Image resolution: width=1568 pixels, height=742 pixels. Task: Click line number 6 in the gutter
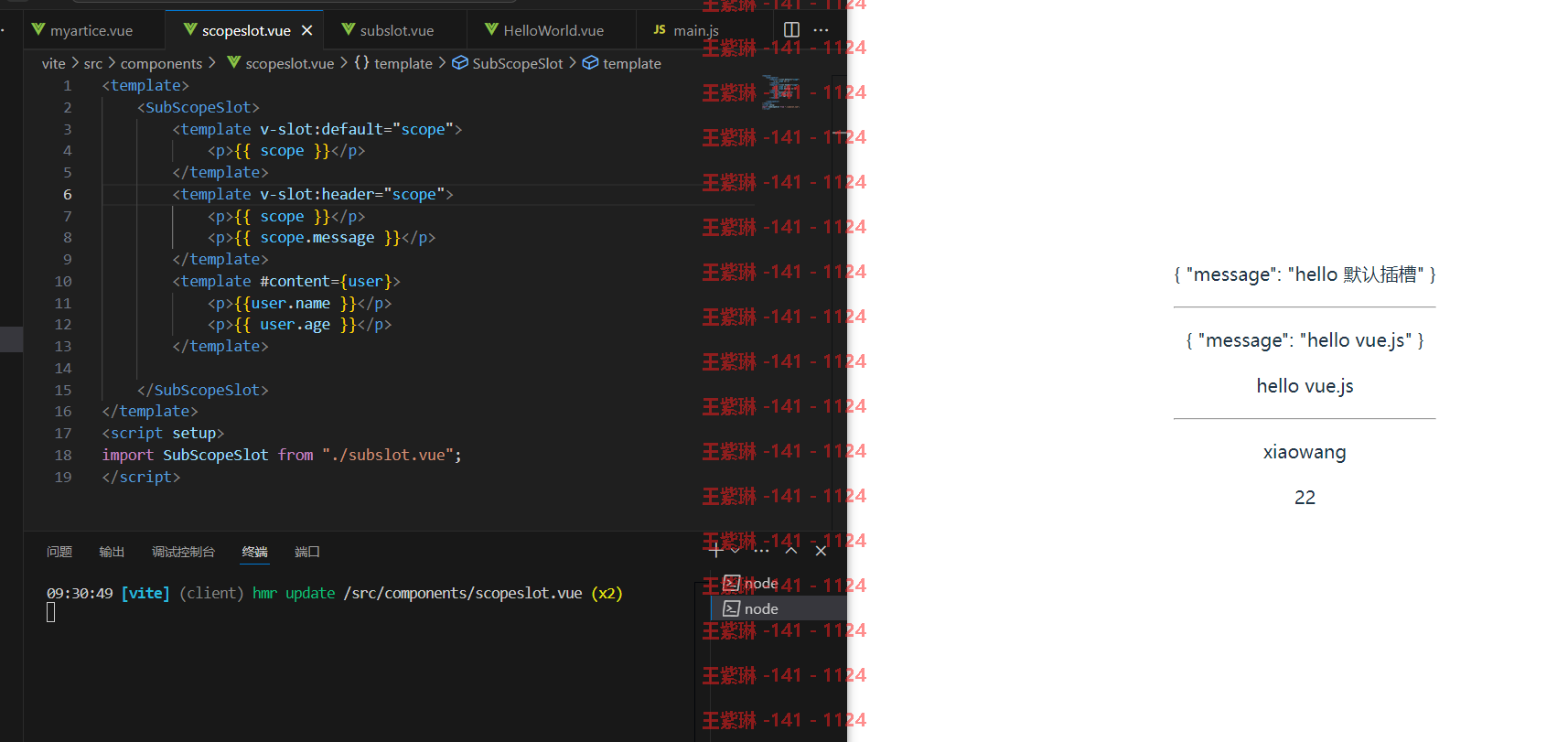(68, 194)
